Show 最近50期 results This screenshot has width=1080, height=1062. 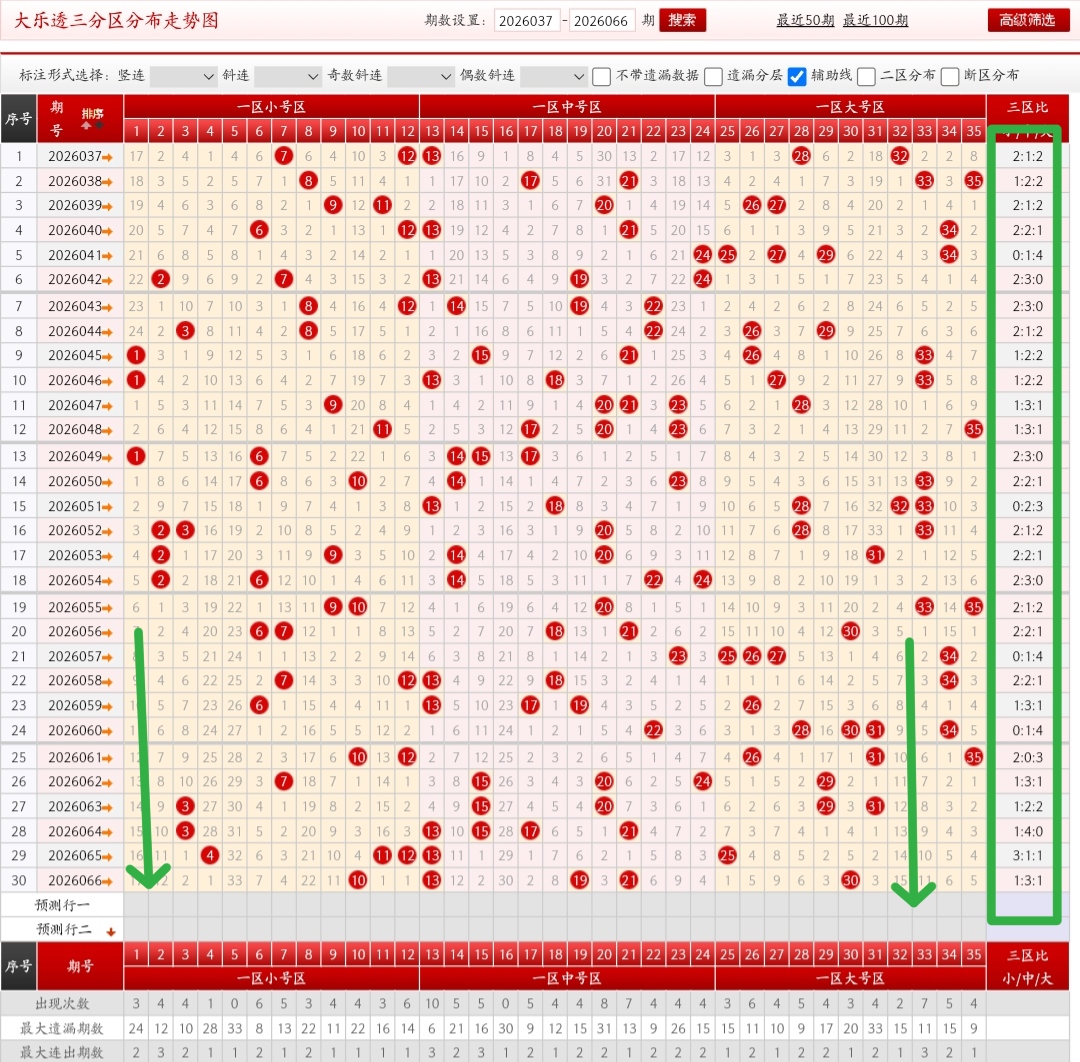click(805, 21)
